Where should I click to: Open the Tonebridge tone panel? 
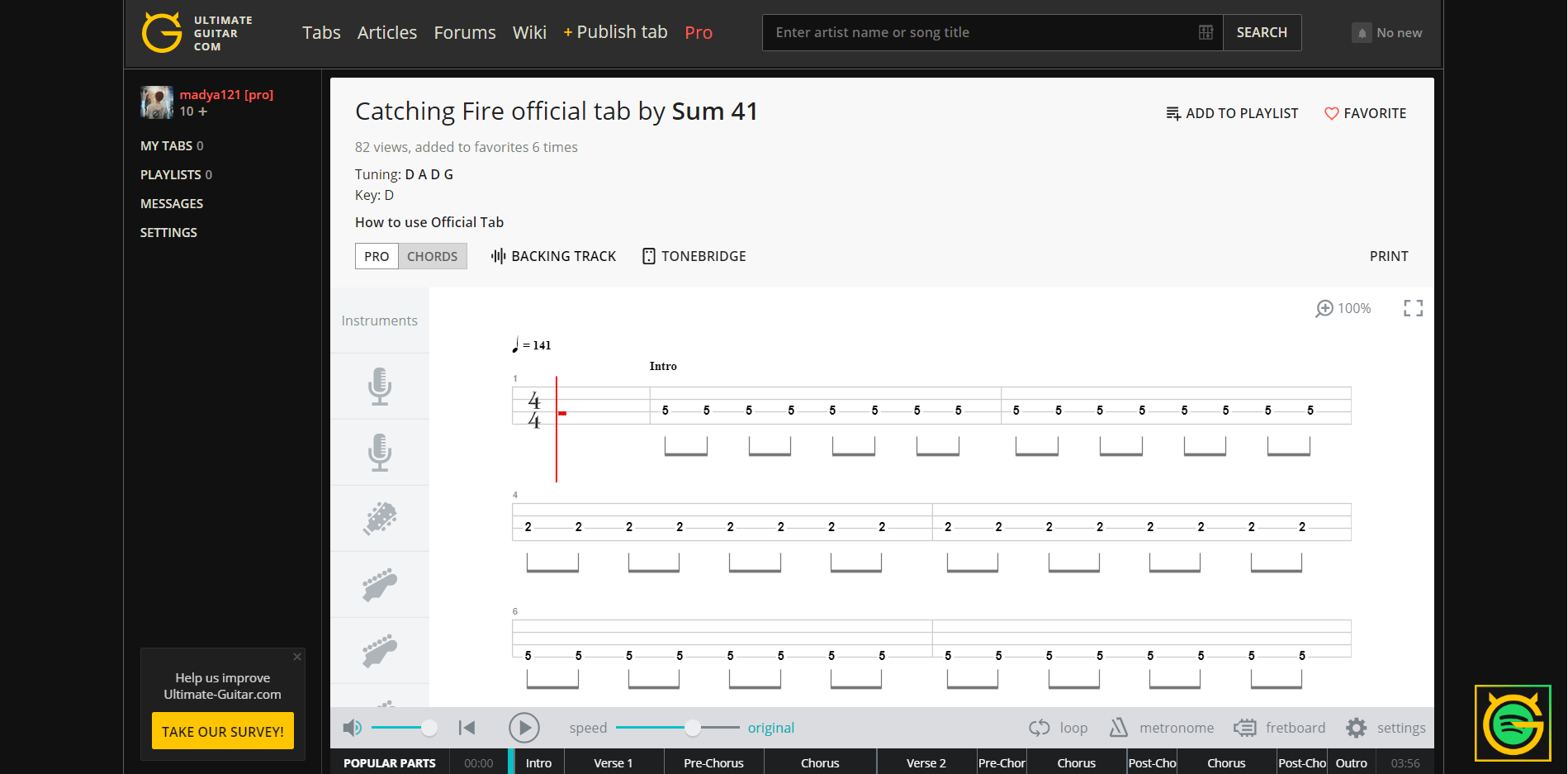pos(694,256)
